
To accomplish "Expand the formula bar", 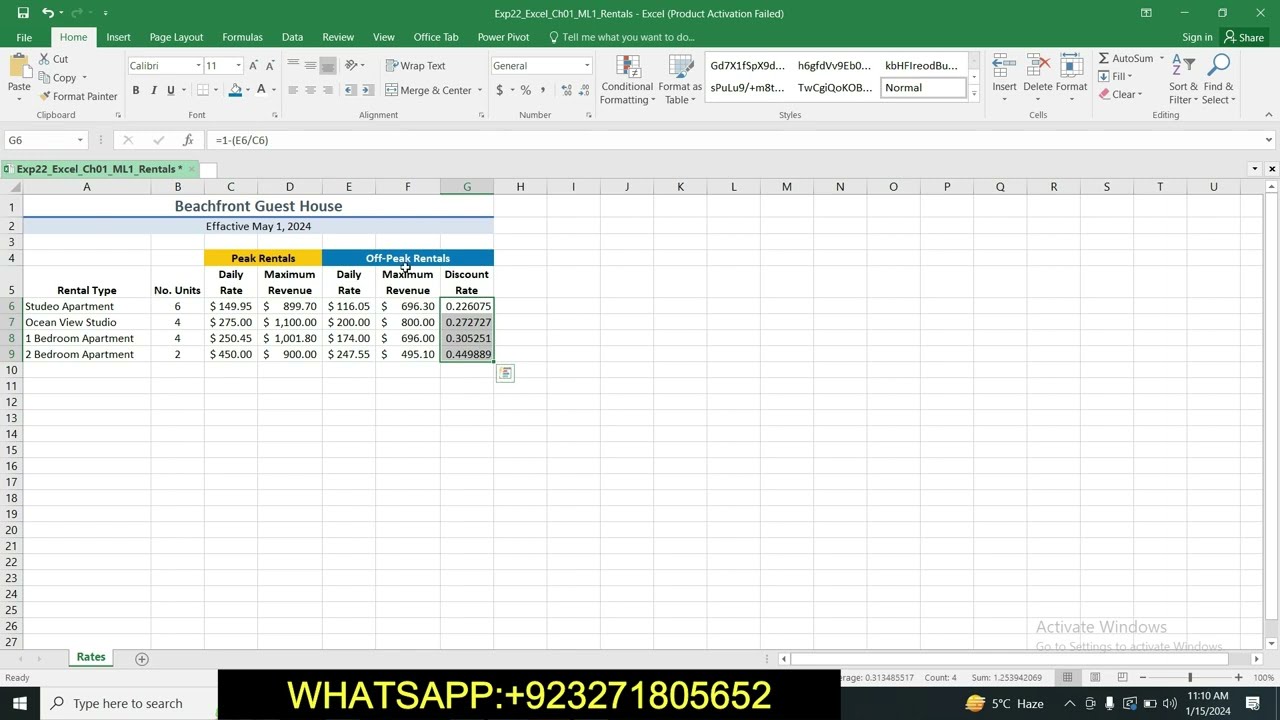I will tap(1268, 140).
